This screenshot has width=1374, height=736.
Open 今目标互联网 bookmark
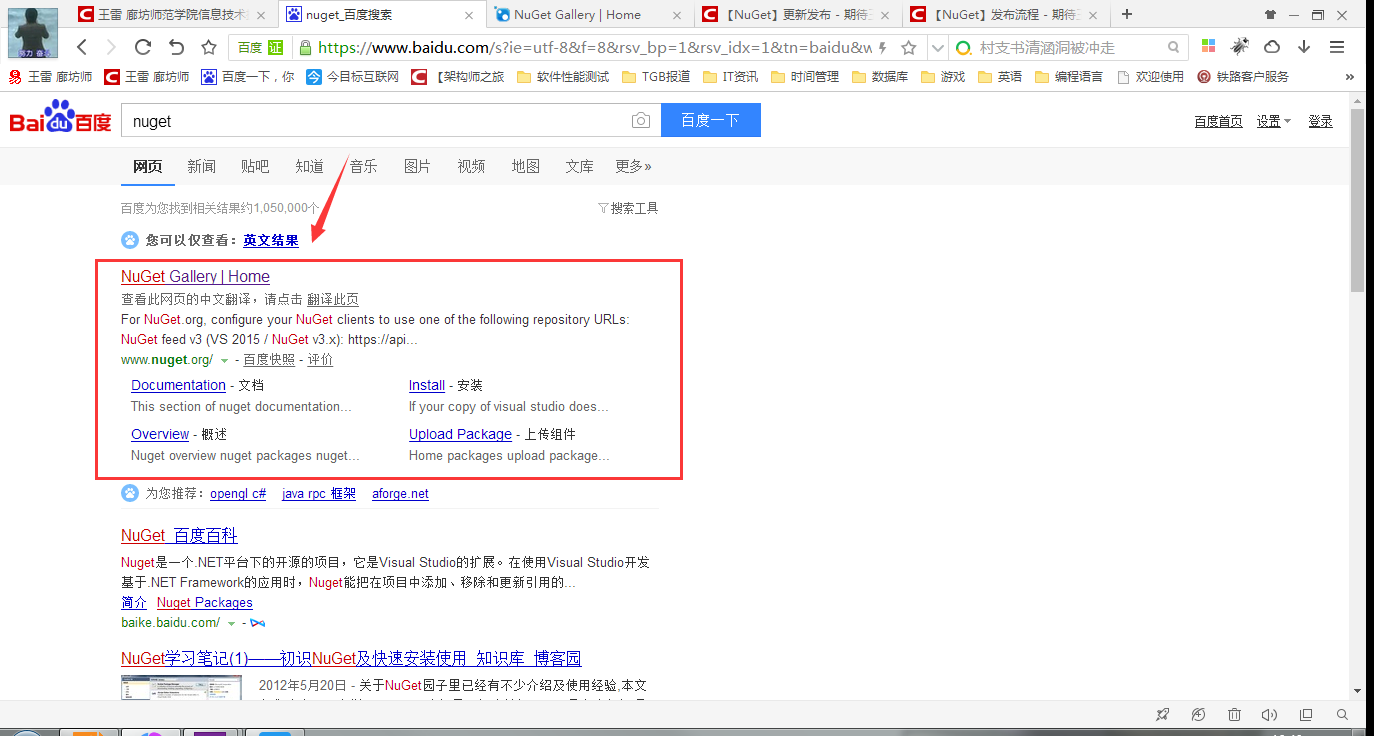tap(352, 77)
